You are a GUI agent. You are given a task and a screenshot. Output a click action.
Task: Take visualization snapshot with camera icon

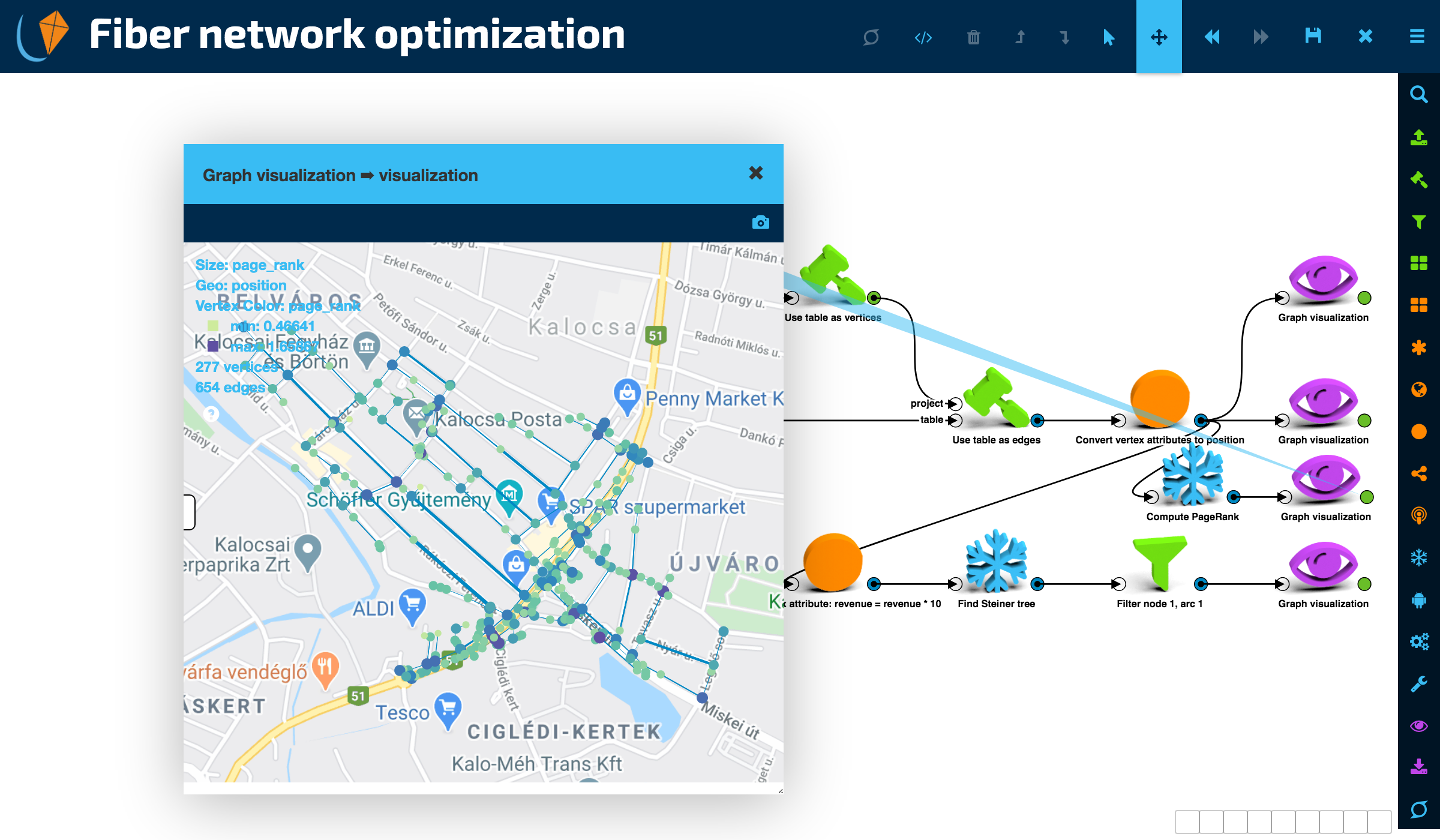[x=760, y=223]
